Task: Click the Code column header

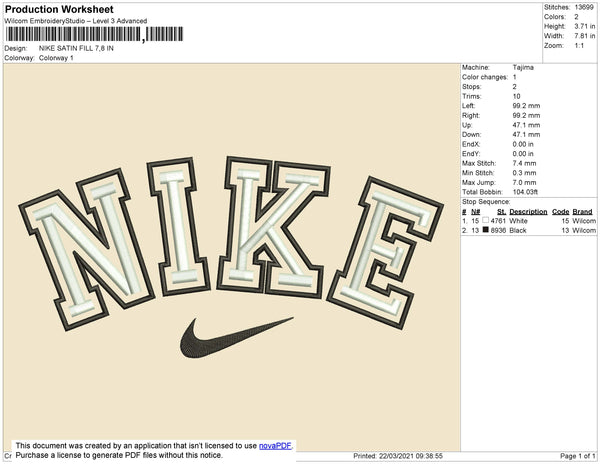Action: [x=561, y=212]
